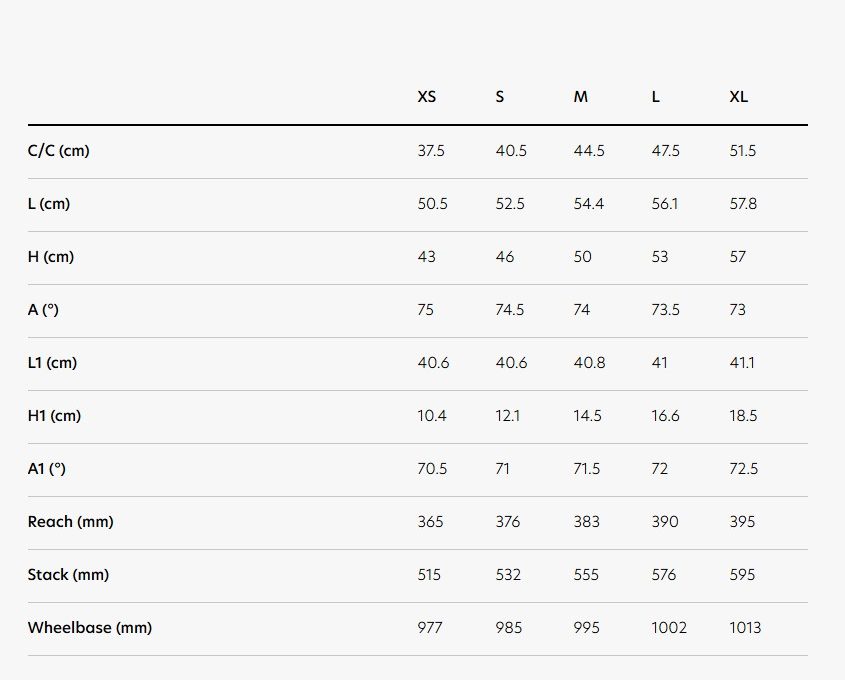Click the A (°) row label
845x680 pixels.
[x=44, y=310]
